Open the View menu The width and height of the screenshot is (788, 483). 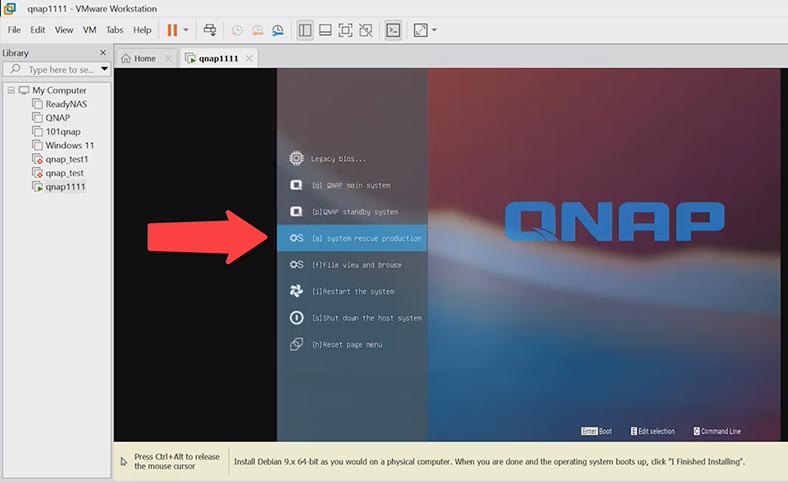click(x=64, y=30)
